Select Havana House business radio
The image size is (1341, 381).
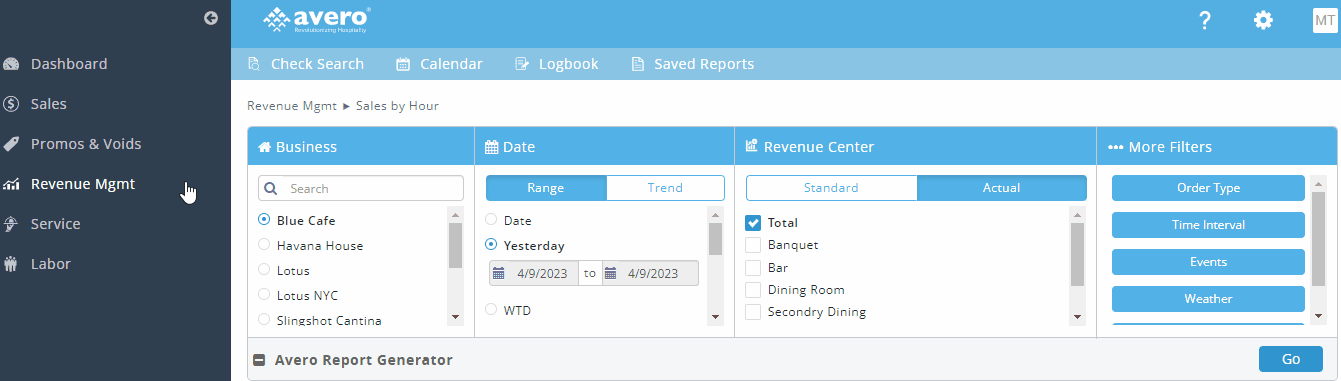point(264,245)
